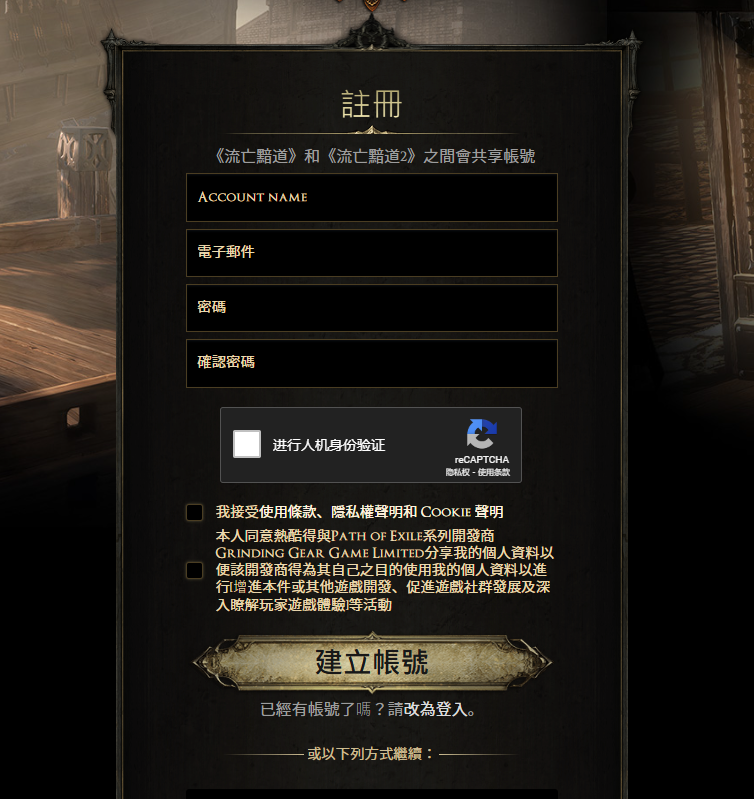Viewport: 754px width, 799px height.
Task: Select the 電子郵件 email field
Action: coord(372,253)
